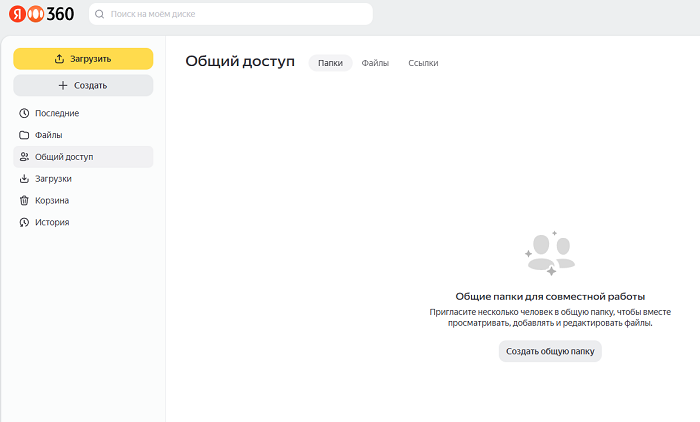Open Корзина via the trash bin icon
Image resolution: width=700 pixels, height=422 pixels.
click(25, 200)
